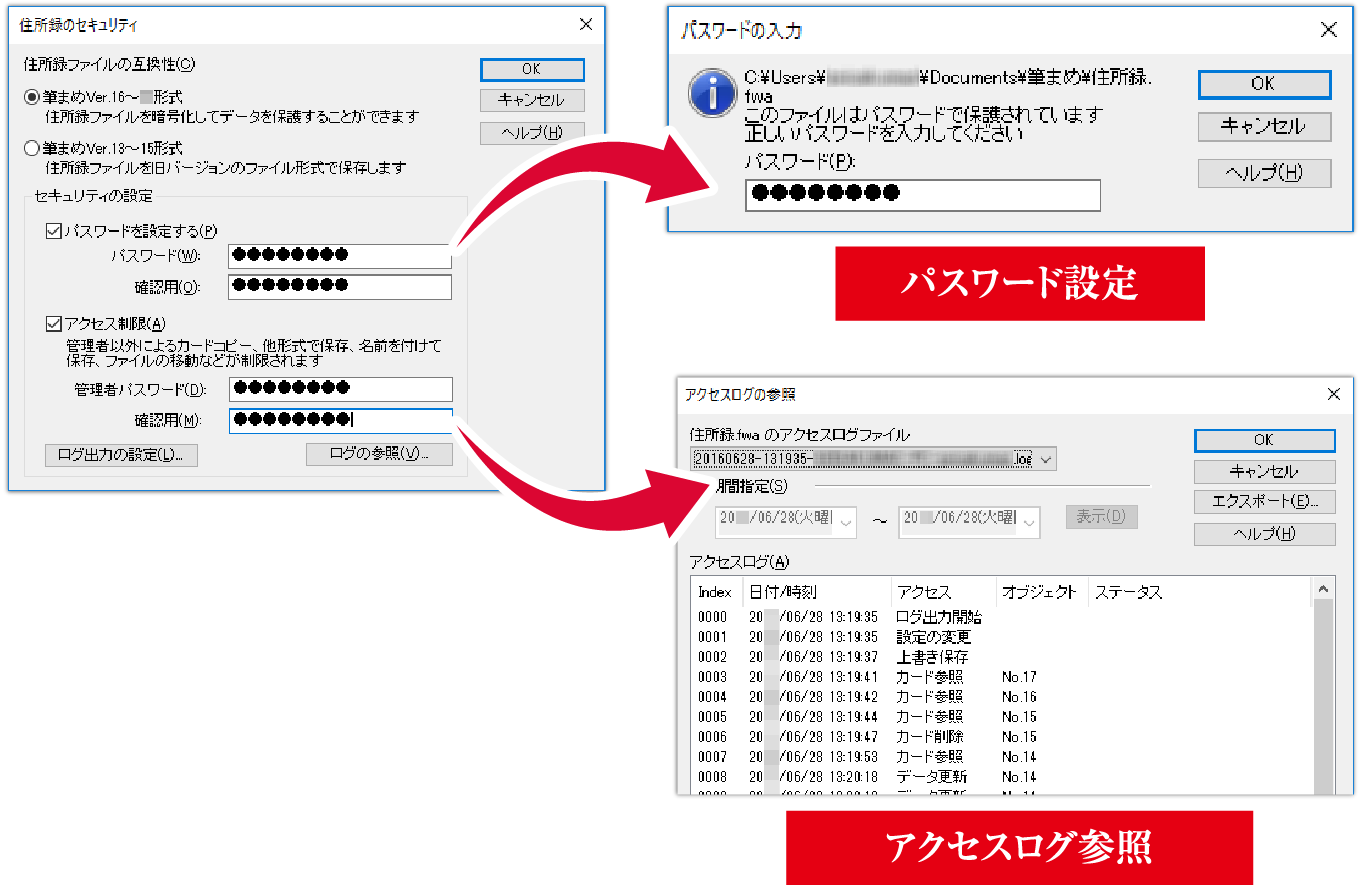Click OK in the 住所録のセキュリティ dialog

531,69
